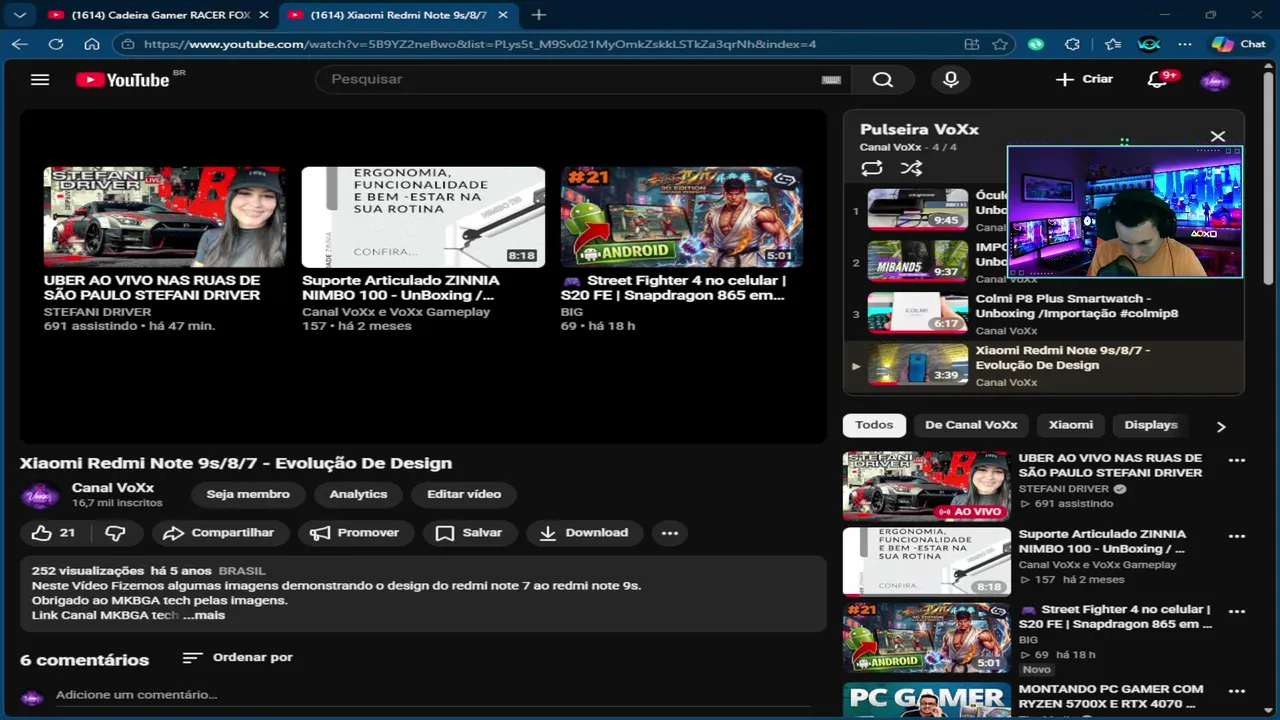Screen dimensions: 1280x720
Task: Select the Displays filter chip
Action: click(x=1151, y=425)
